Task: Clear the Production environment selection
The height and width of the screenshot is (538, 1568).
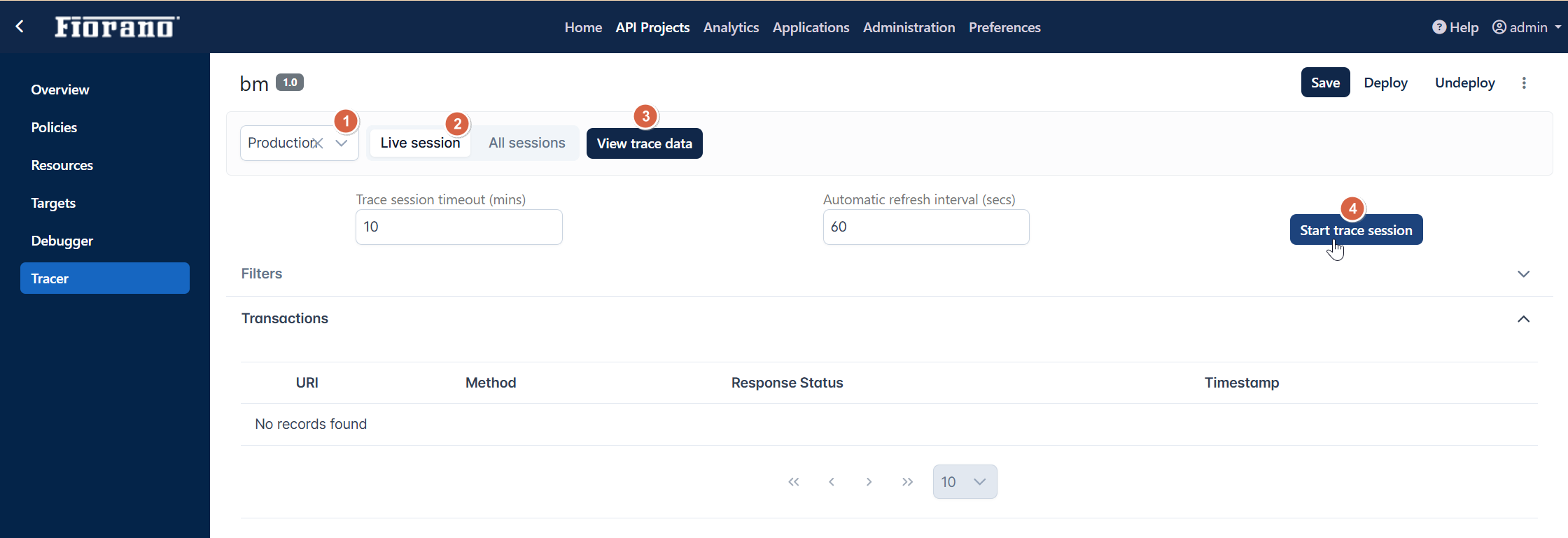Action: tap(318, 143)
